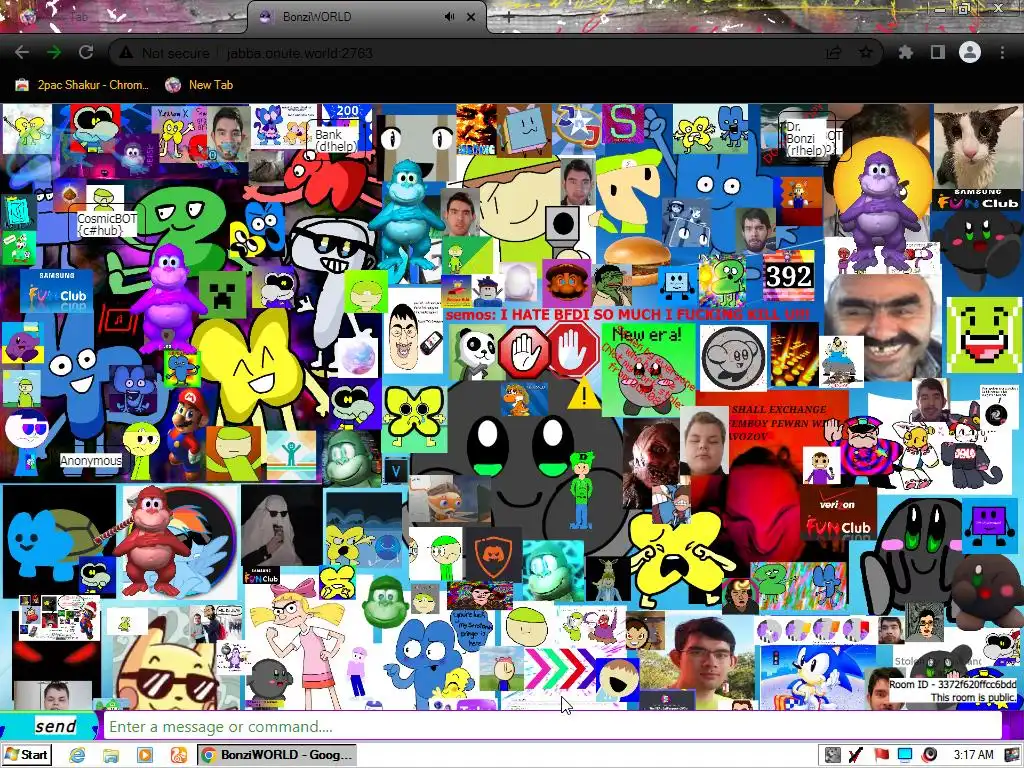Click the 3:17 AM clock
The image size is (1024, 768).
pyautogui.click(x=973, y=755)
